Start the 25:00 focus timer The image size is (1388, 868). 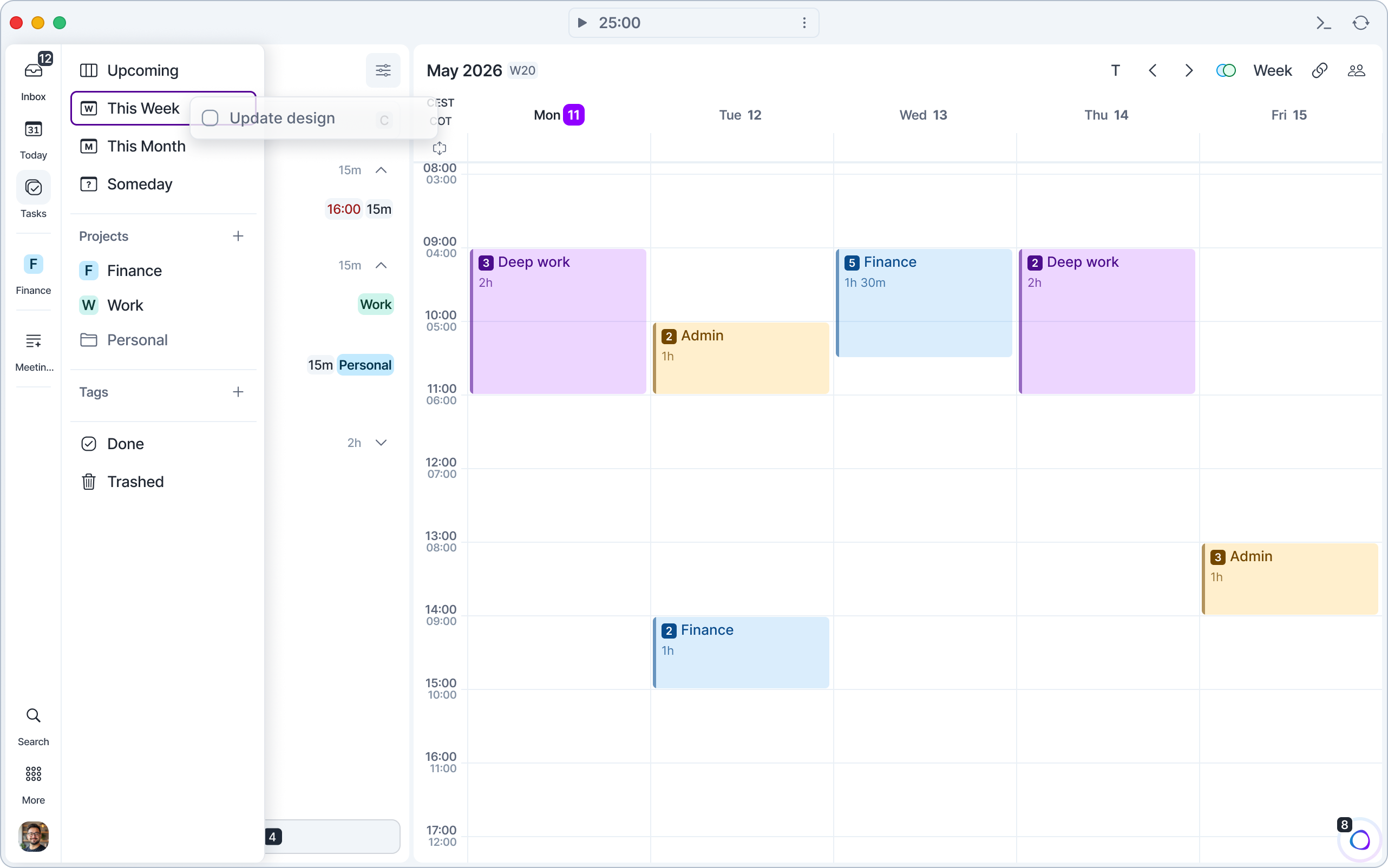(582, 23)
